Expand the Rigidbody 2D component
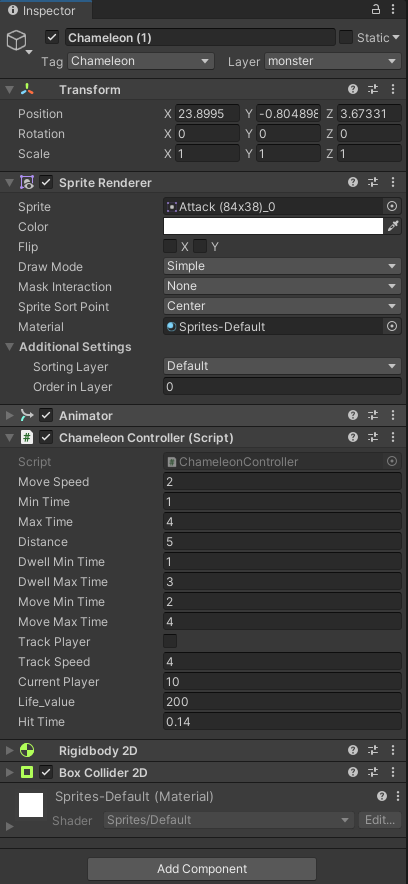The image size is (408, 884). tap(9, 750)
